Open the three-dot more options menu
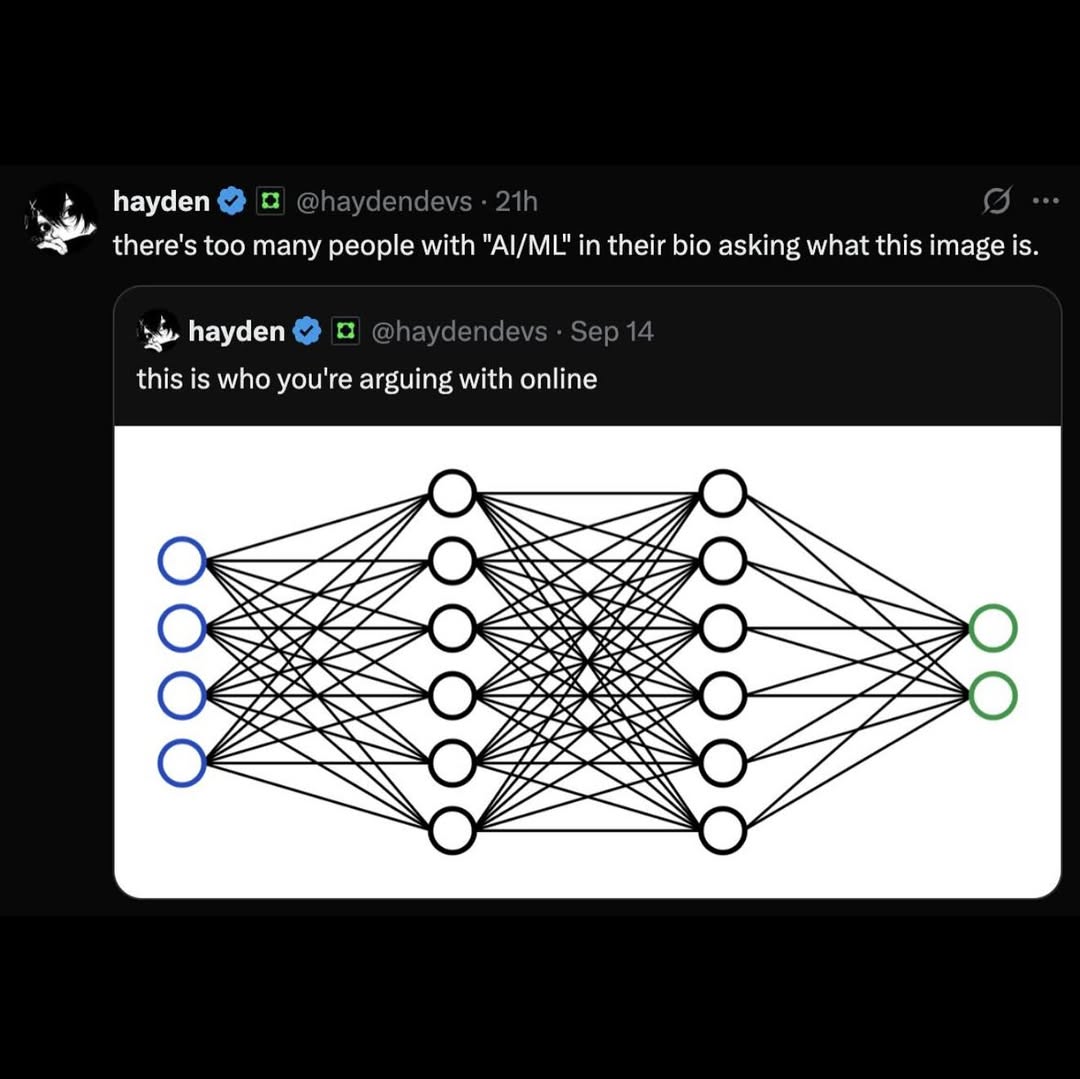Screen dimensions: 1080x1079 point(1044,201)
